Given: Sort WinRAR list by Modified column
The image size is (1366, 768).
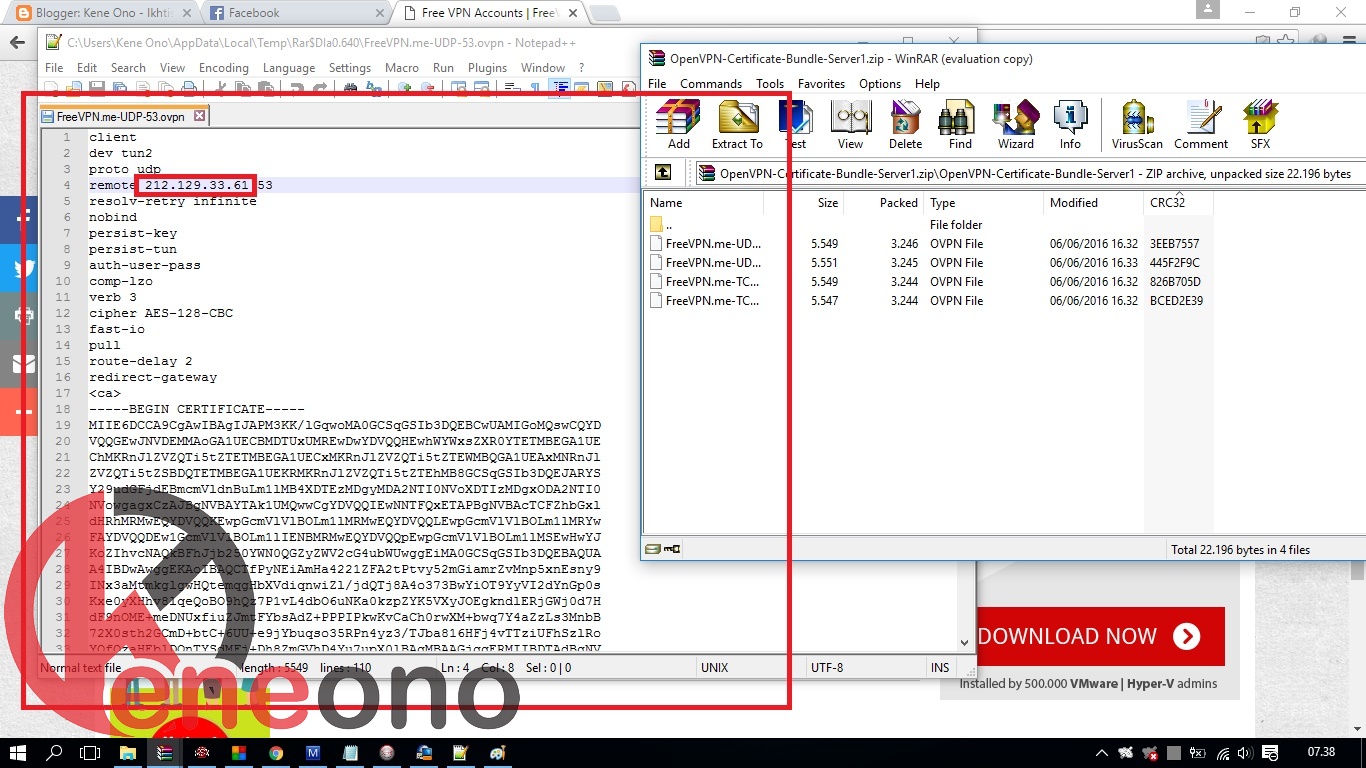Looking at the screenshot, I should pos(1093,202).
